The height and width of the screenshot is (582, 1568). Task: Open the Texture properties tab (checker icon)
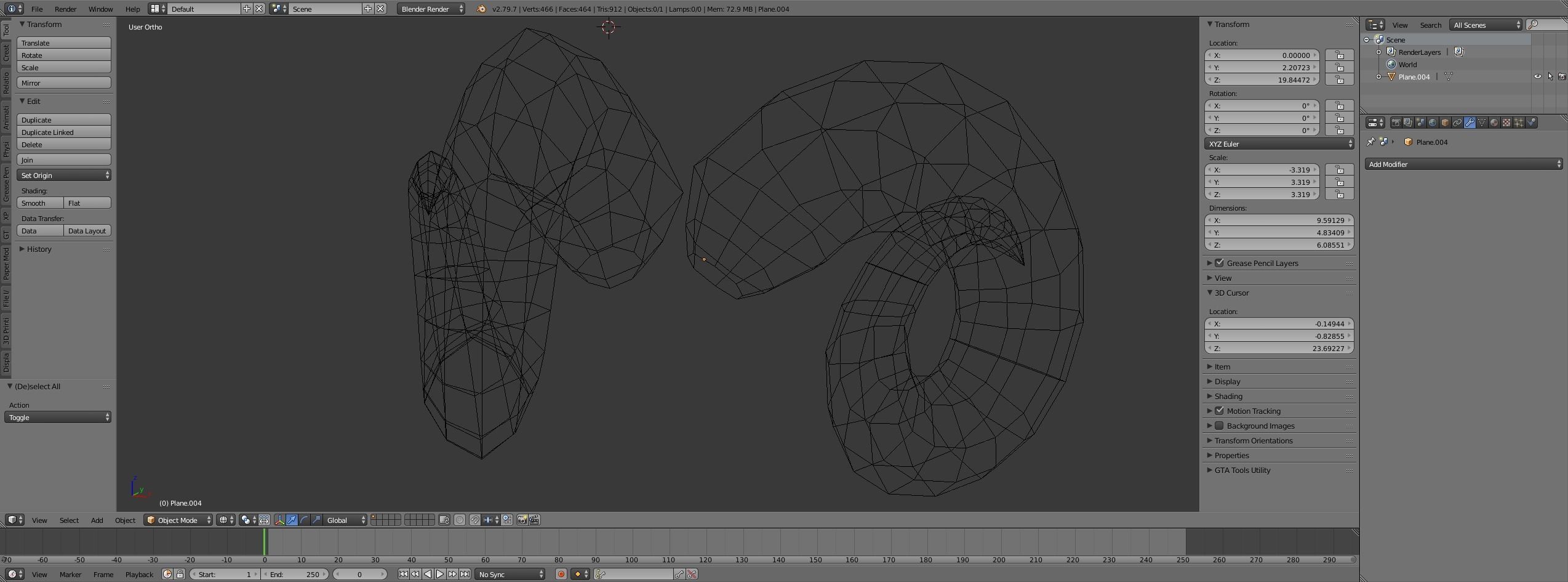pos(1506,123)
